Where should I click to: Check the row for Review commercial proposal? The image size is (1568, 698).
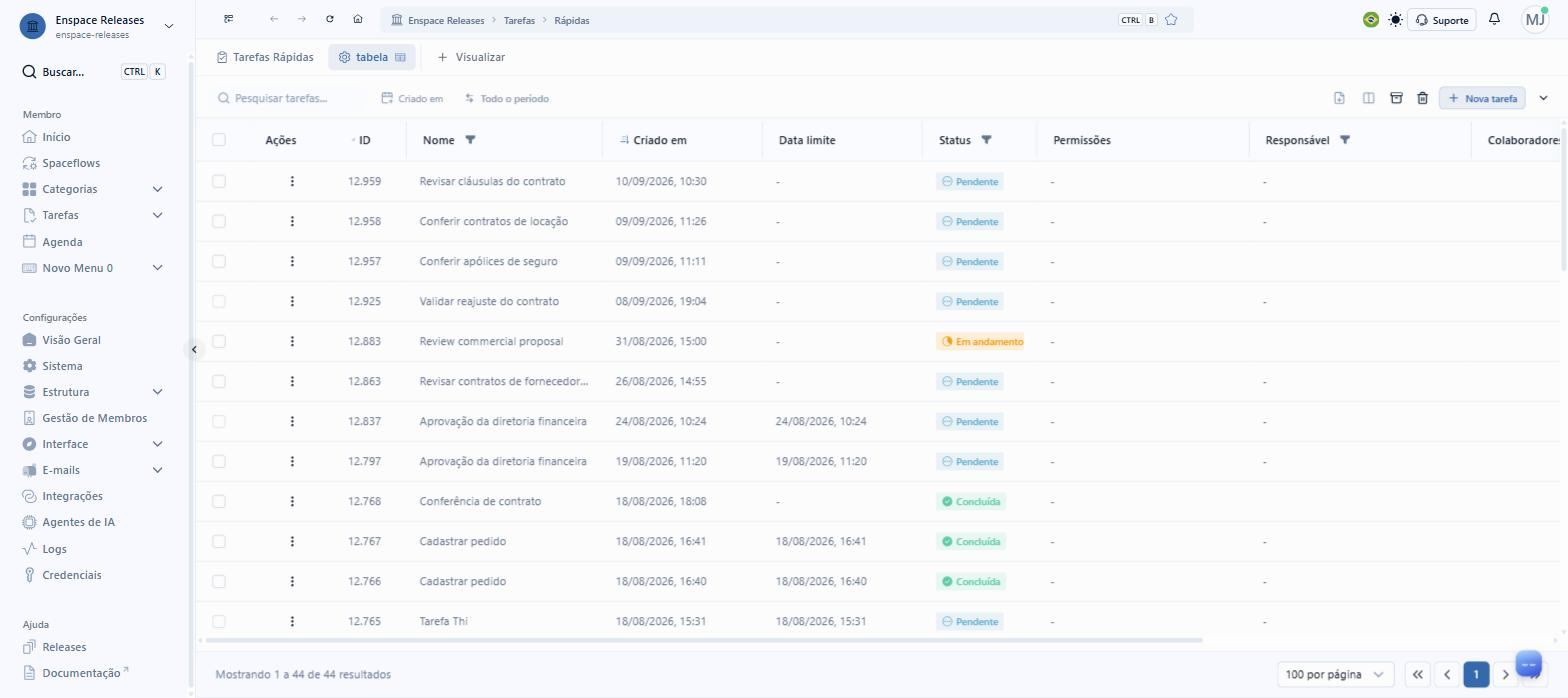click(219, 341)
